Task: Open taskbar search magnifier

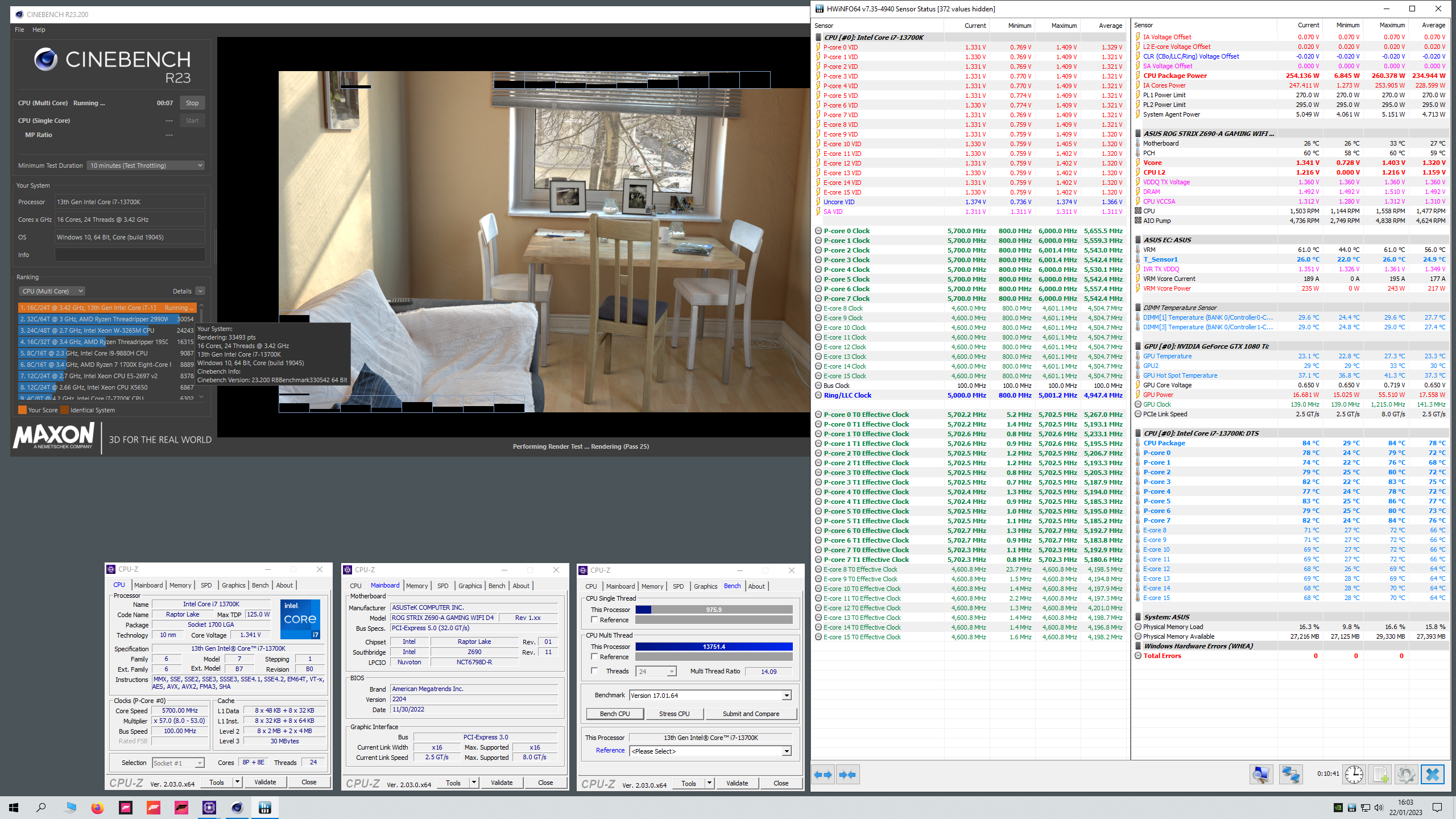Action: point(41,808)
